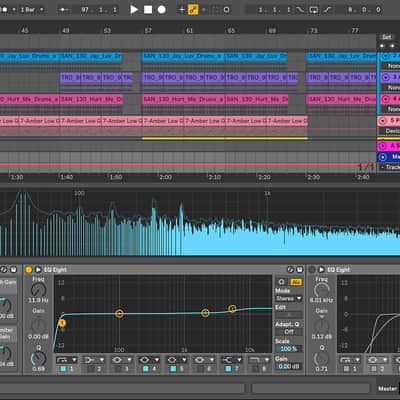The height and width of the screenshot is (400, 400).
Task: Click first EQ Eight save preset icon
Action: [x=300, y=269]
